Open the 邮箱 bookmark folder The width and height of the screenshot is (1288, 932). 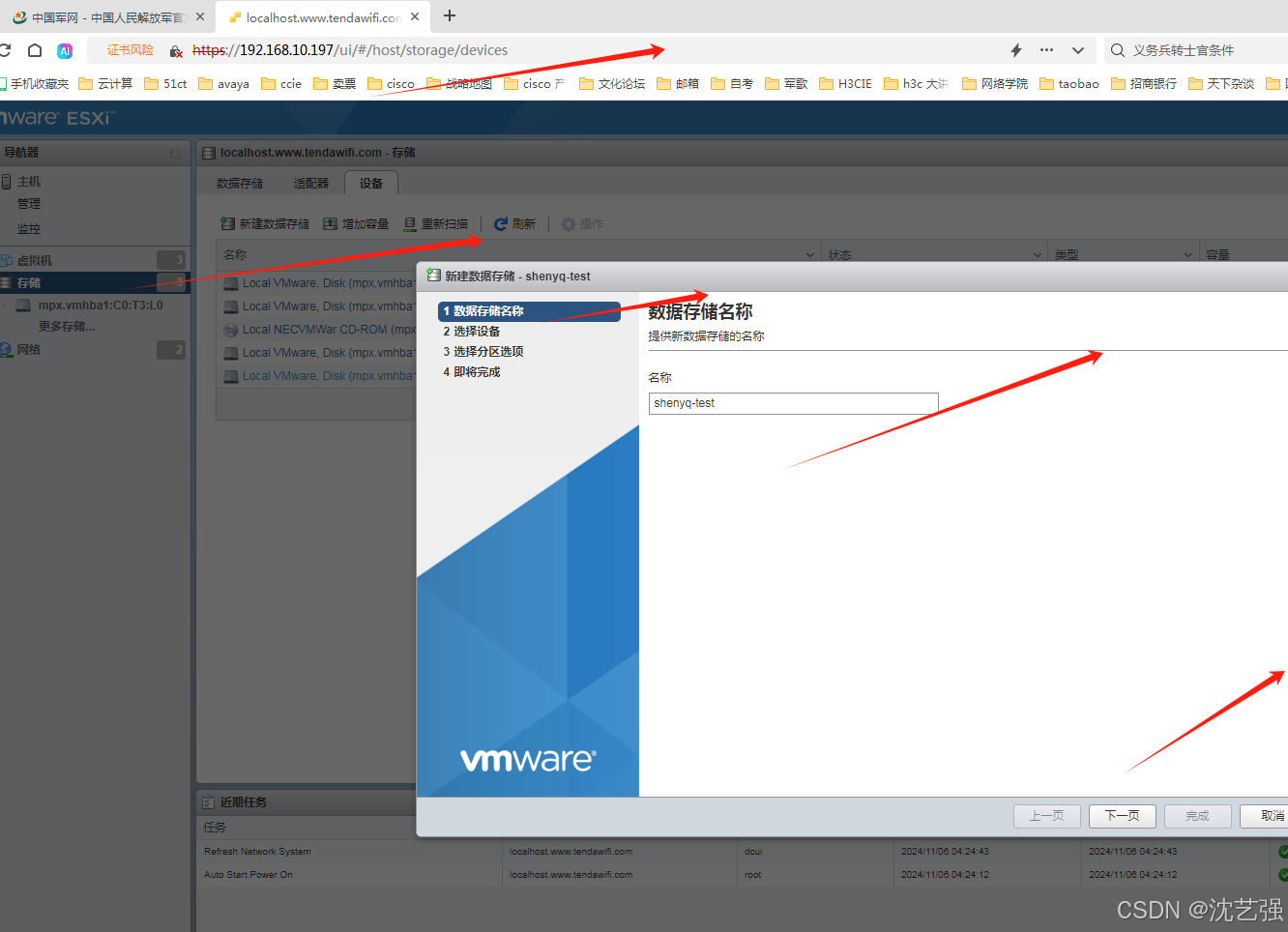click(x=678, y=84)
